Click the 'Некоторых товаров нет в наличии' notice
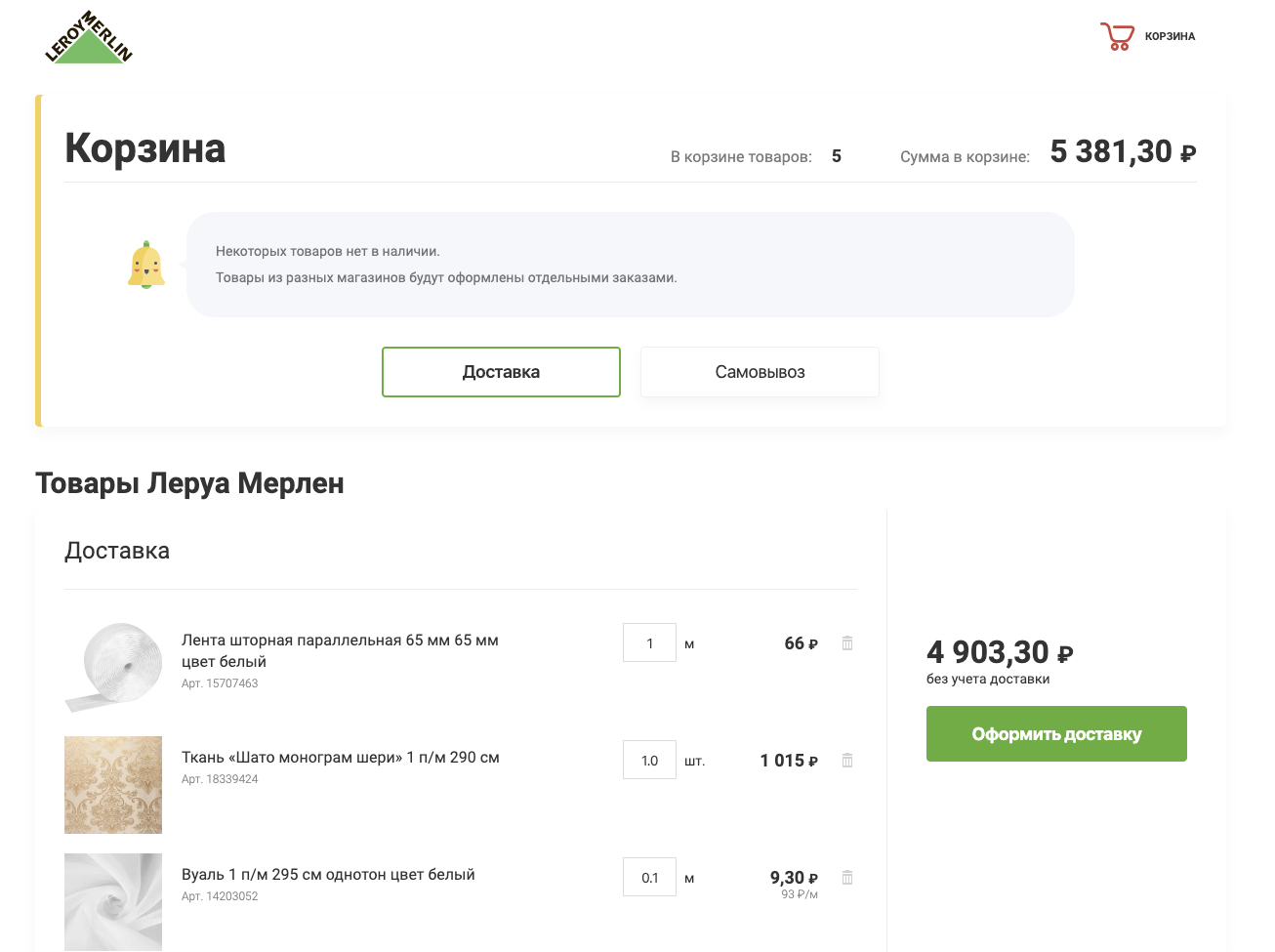 click(x=328, y=251)
